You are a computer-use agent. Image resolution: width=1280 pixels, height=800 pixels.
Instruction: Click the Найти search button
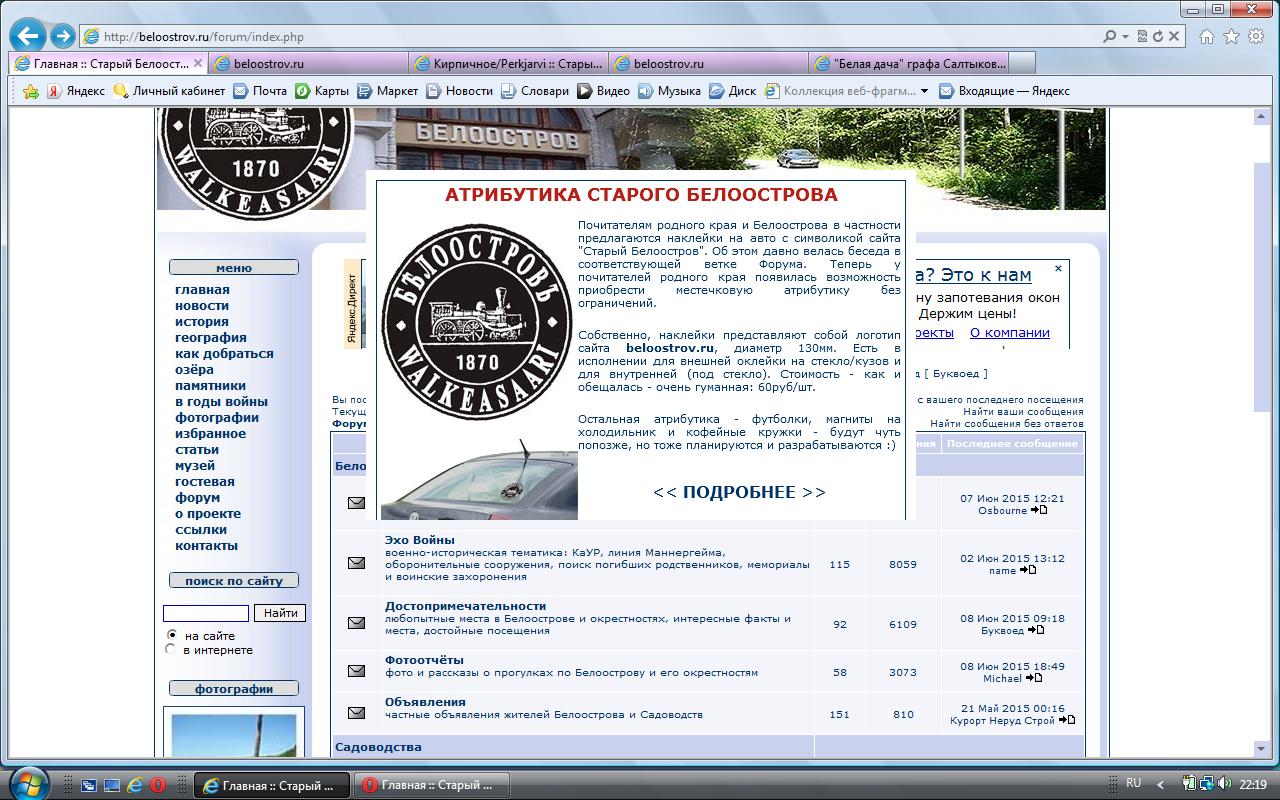click(x=281, y=613)
